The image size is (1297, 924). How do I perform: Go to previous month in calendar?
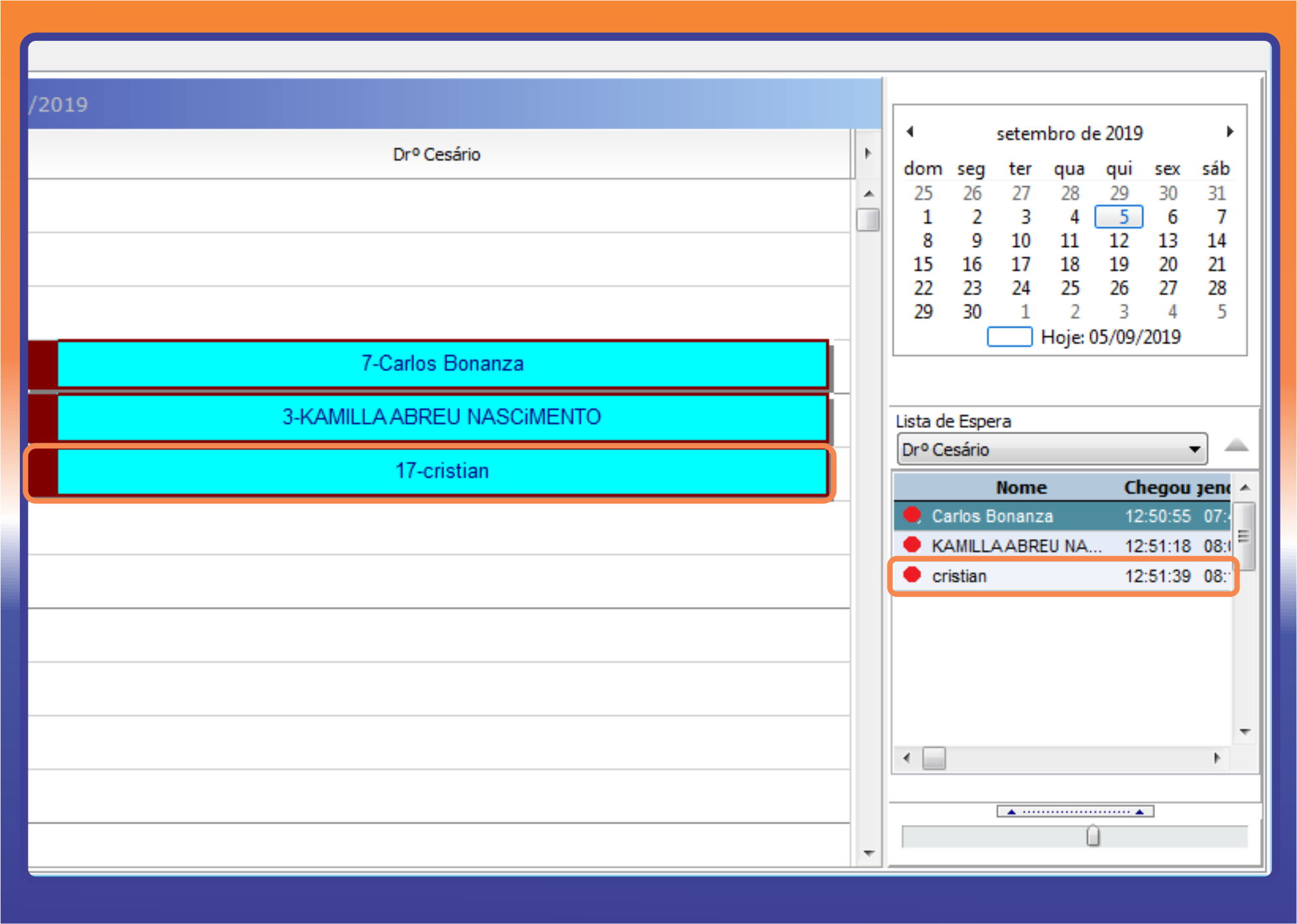coord(910,132)
